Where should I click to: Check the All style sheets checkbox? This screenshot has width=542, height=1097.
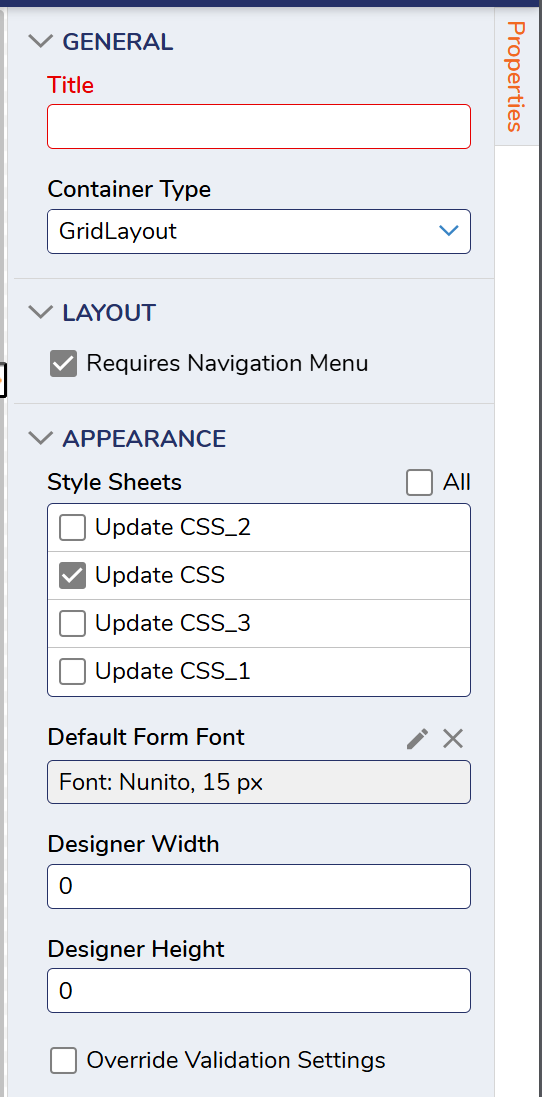coord(420,482)
